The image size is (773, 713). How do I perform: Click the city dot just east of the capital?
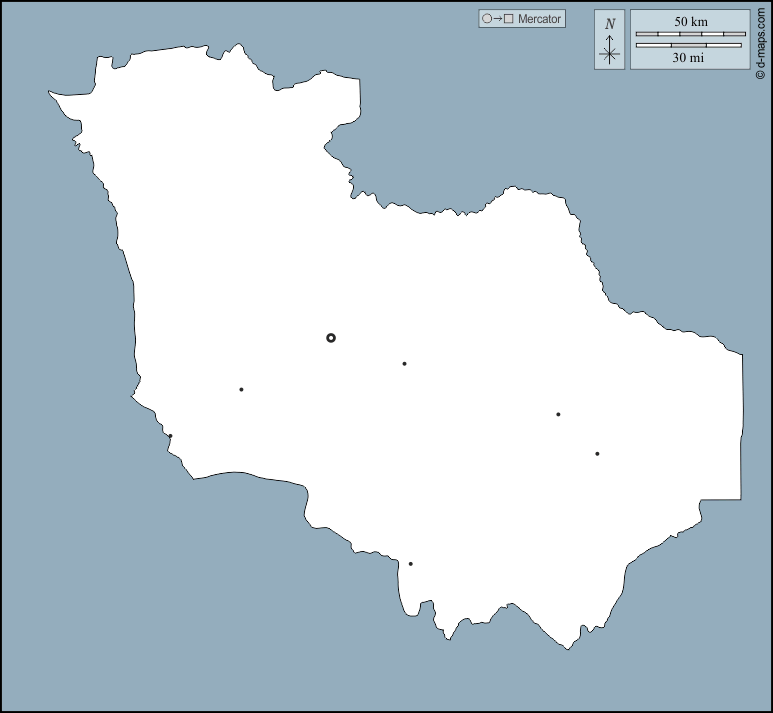coord(404,364)
